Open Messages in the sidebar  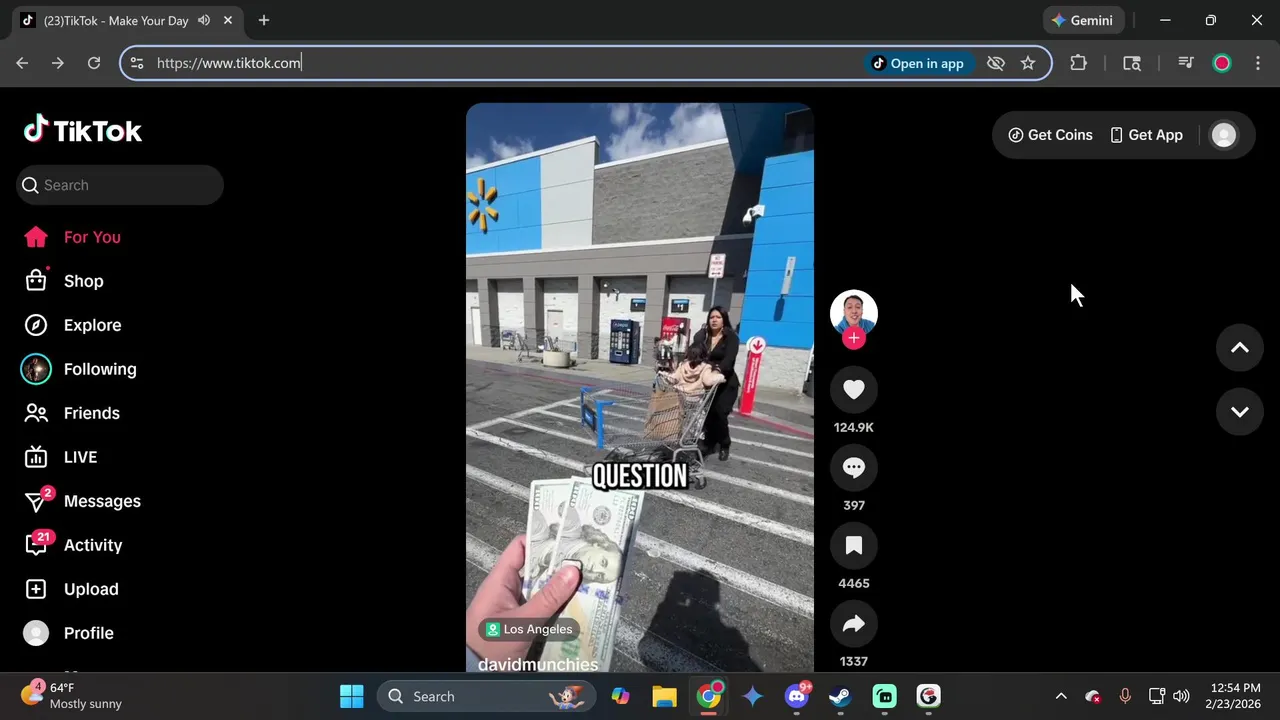point(82,501)
